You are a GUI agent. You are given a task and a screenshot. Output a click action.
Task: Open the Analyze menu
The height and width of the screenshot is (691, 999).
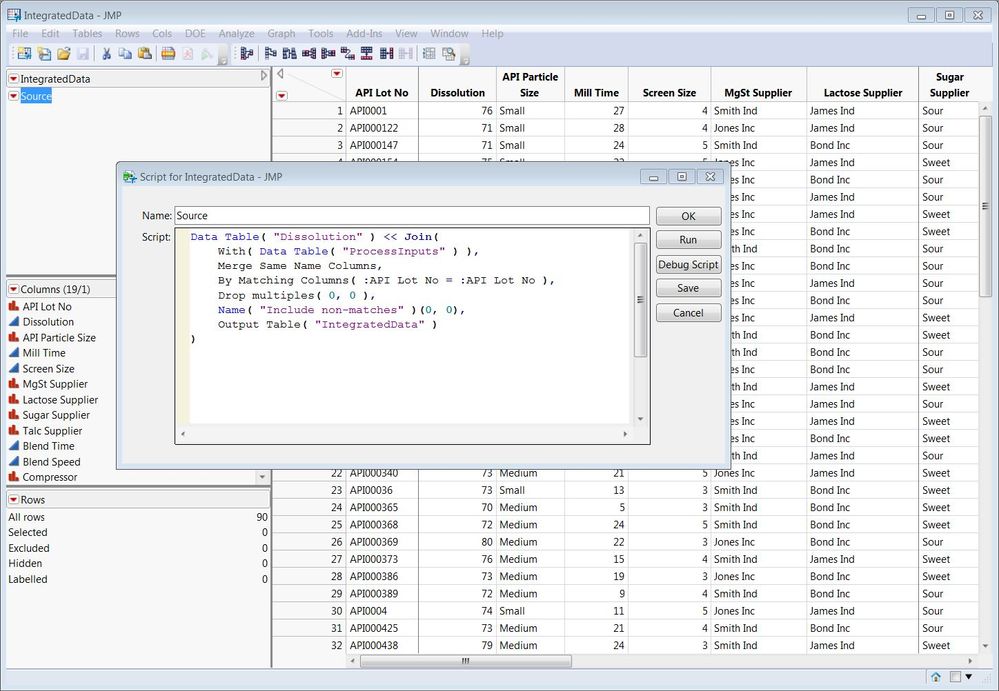tap(236, 33)
